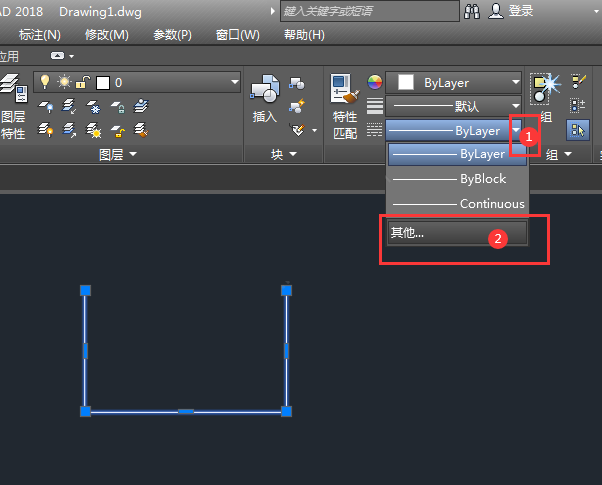
Task: Click the lineweight stacked lines icon
Action: click(x=375, y=106)
